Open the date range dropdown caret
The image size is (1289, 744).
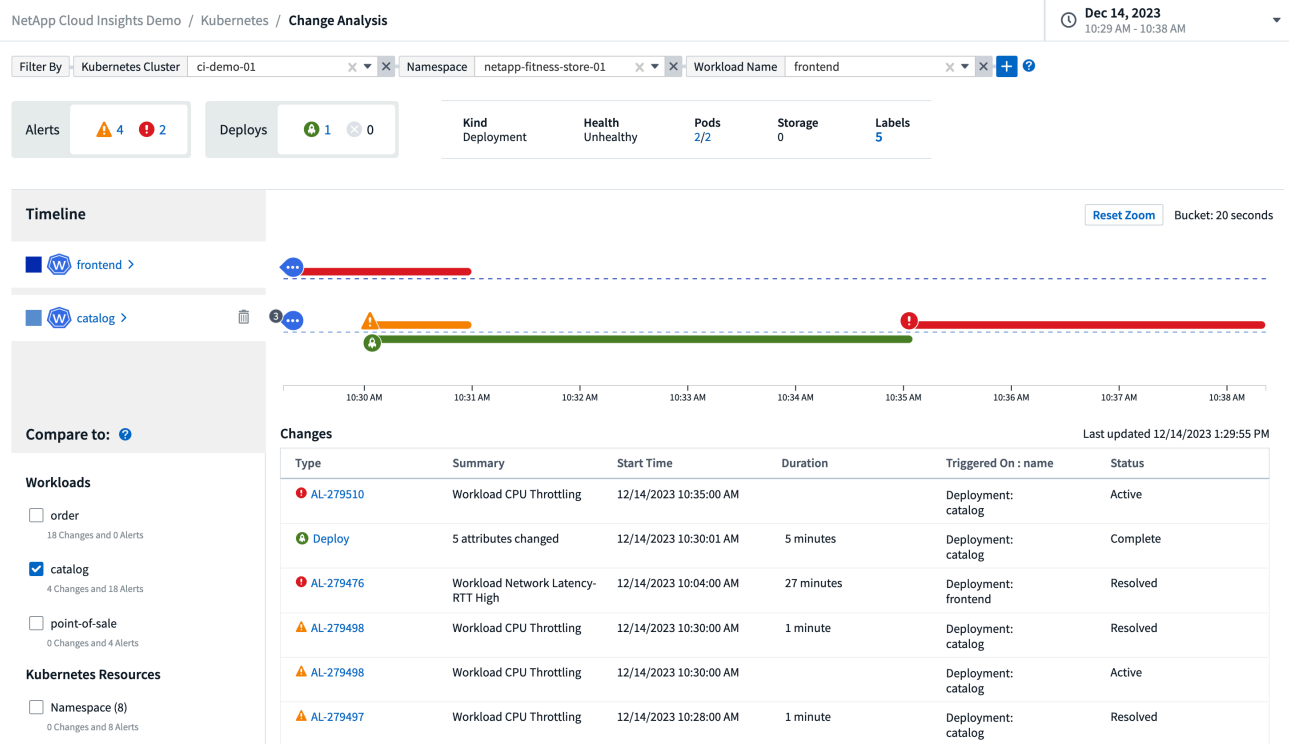[1276, 21]
